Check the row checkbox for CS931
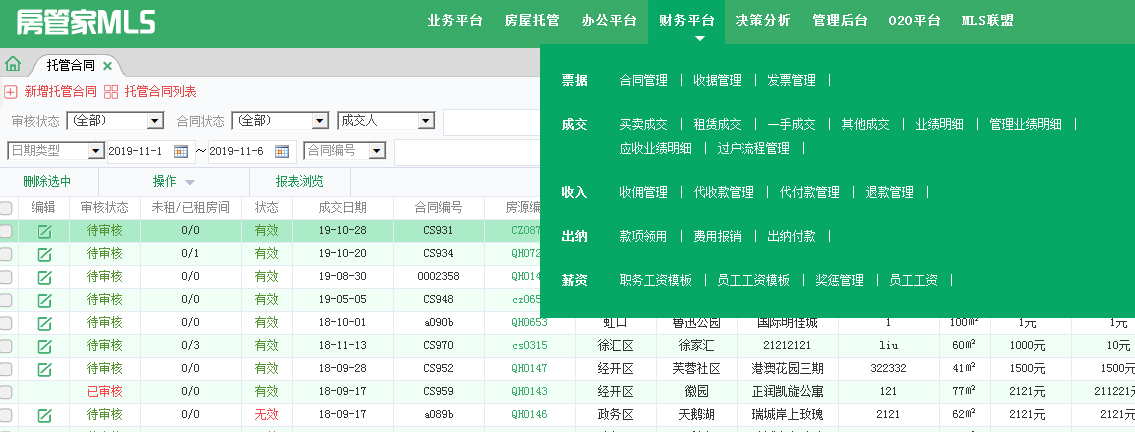 coord(6,231)
